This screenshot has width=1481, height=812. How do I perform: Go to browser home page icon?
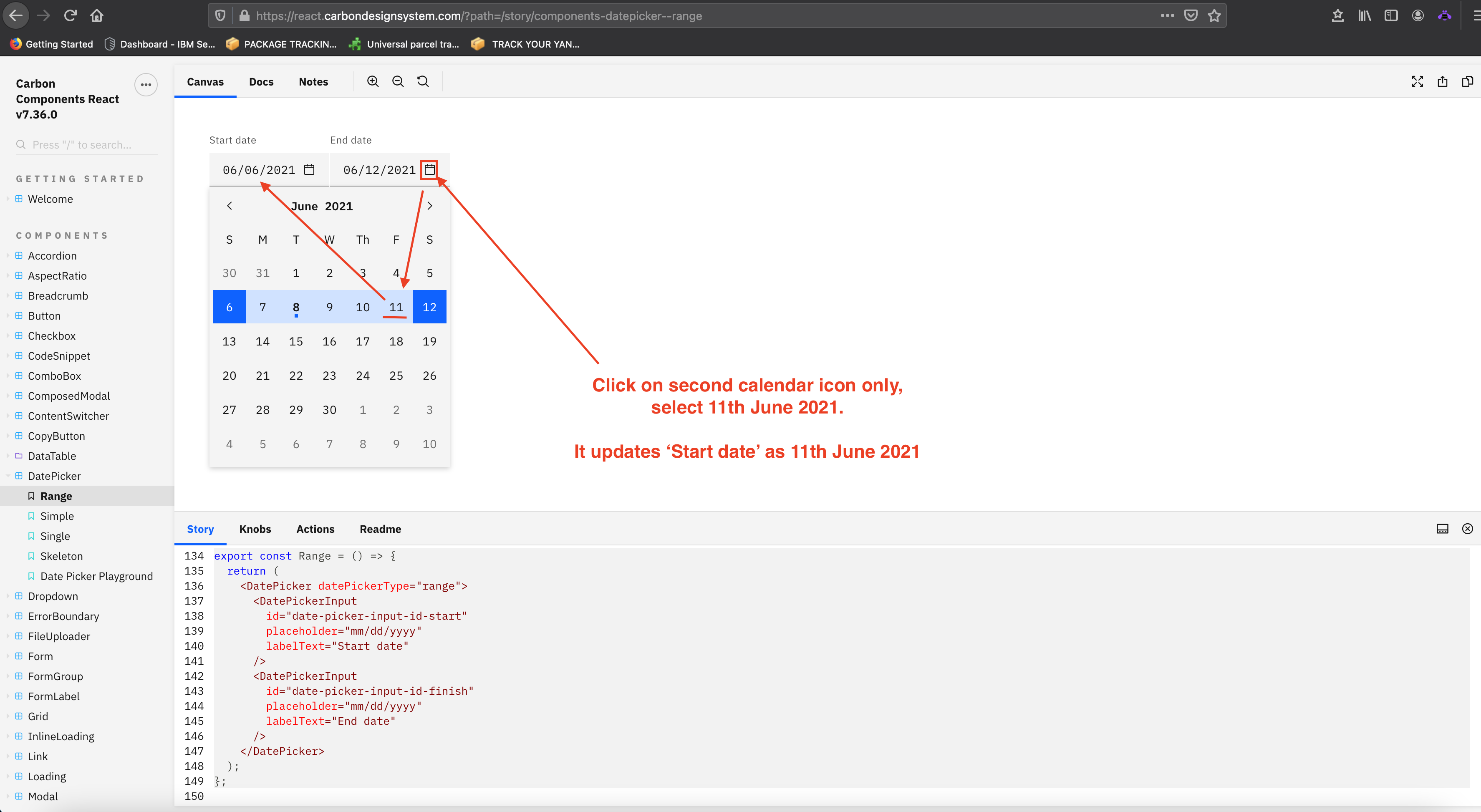[x=96, y=15]
